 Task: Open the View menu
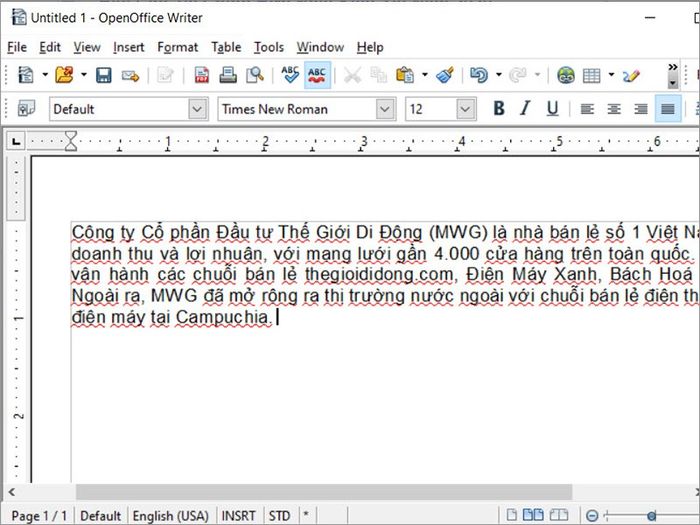coord(87,47)
